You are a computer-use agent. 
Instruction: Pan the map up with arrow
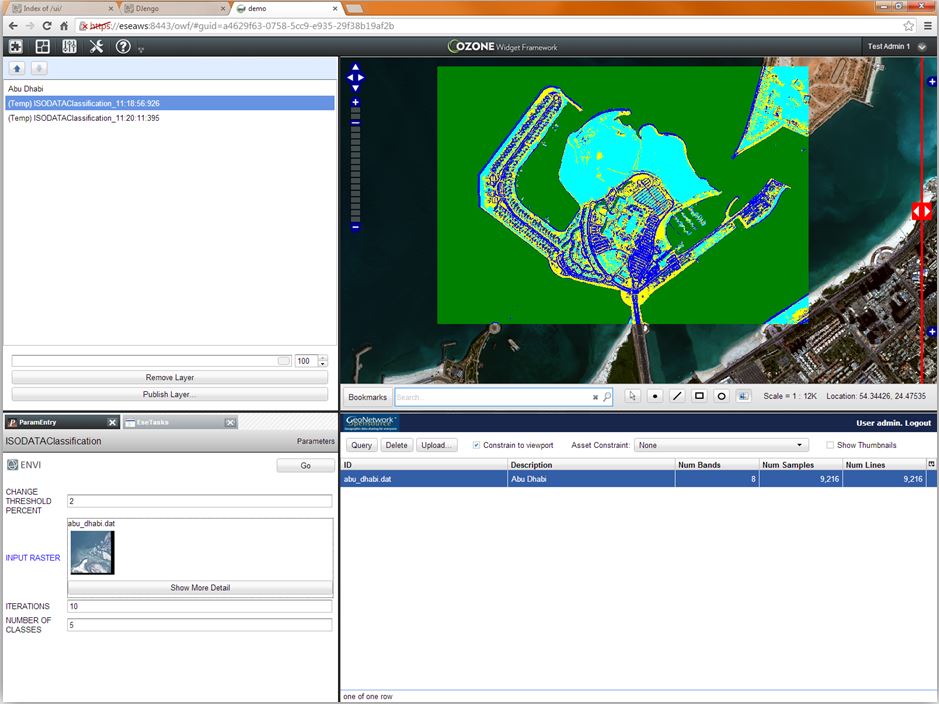click(355, 68)
